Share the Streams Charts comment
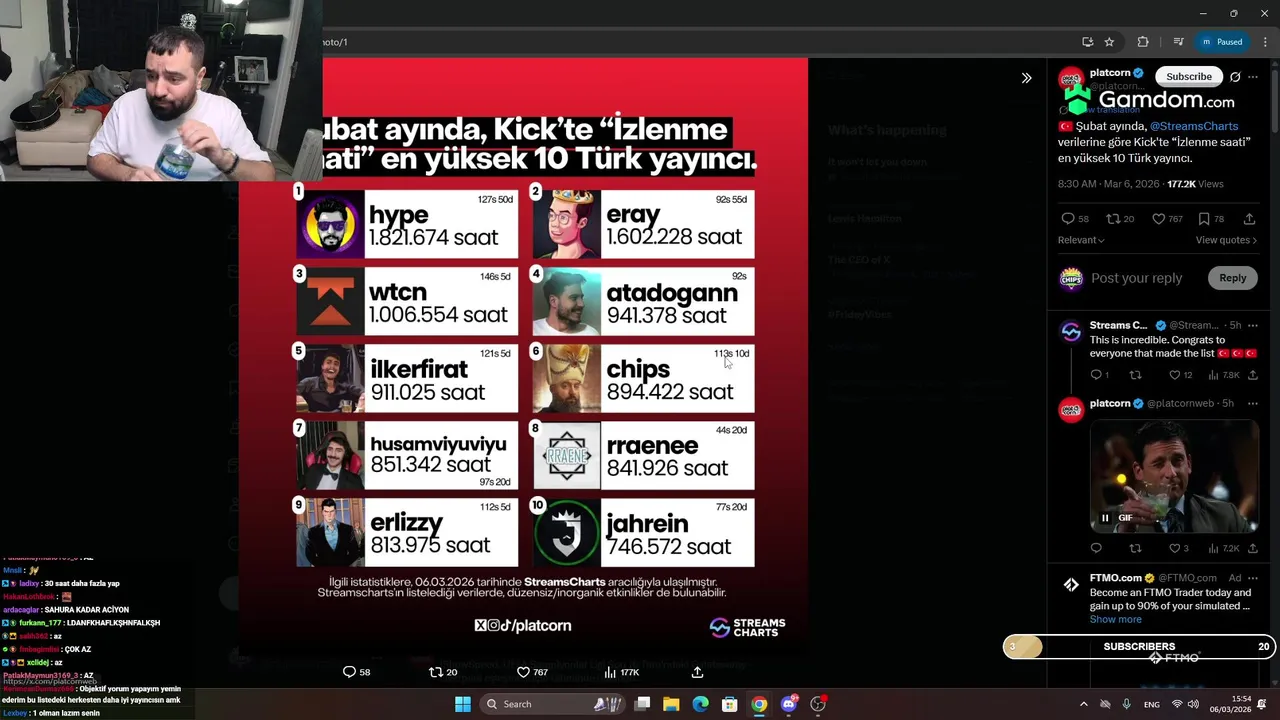 (x=1252, y=375)
